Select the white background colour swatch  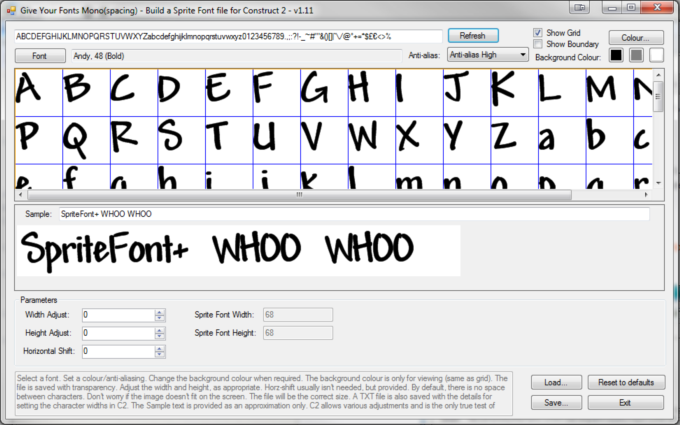(656, 55)
